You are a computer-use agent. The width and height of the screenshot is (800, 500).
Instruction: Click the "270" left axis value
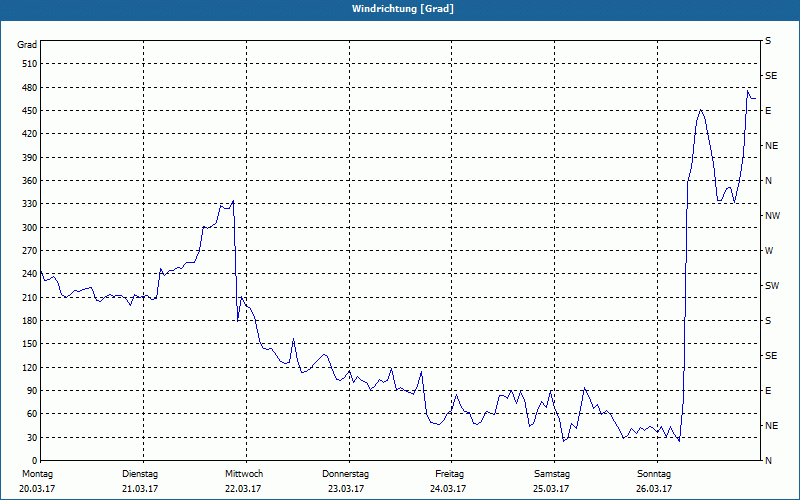29,251
